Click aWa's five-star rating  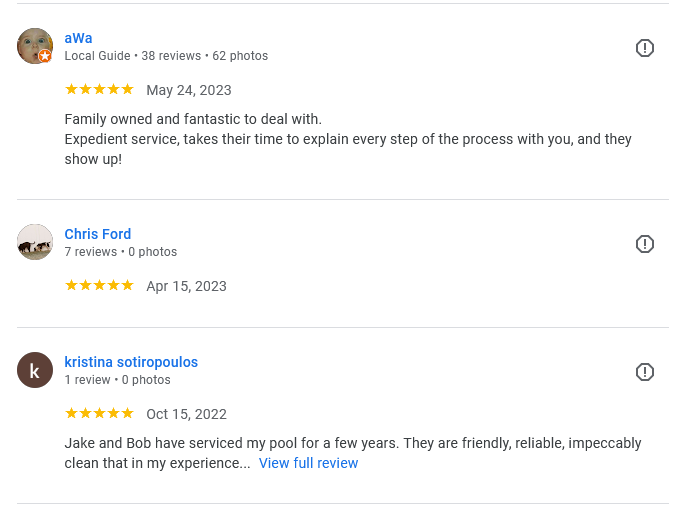(x=99, y=90)
